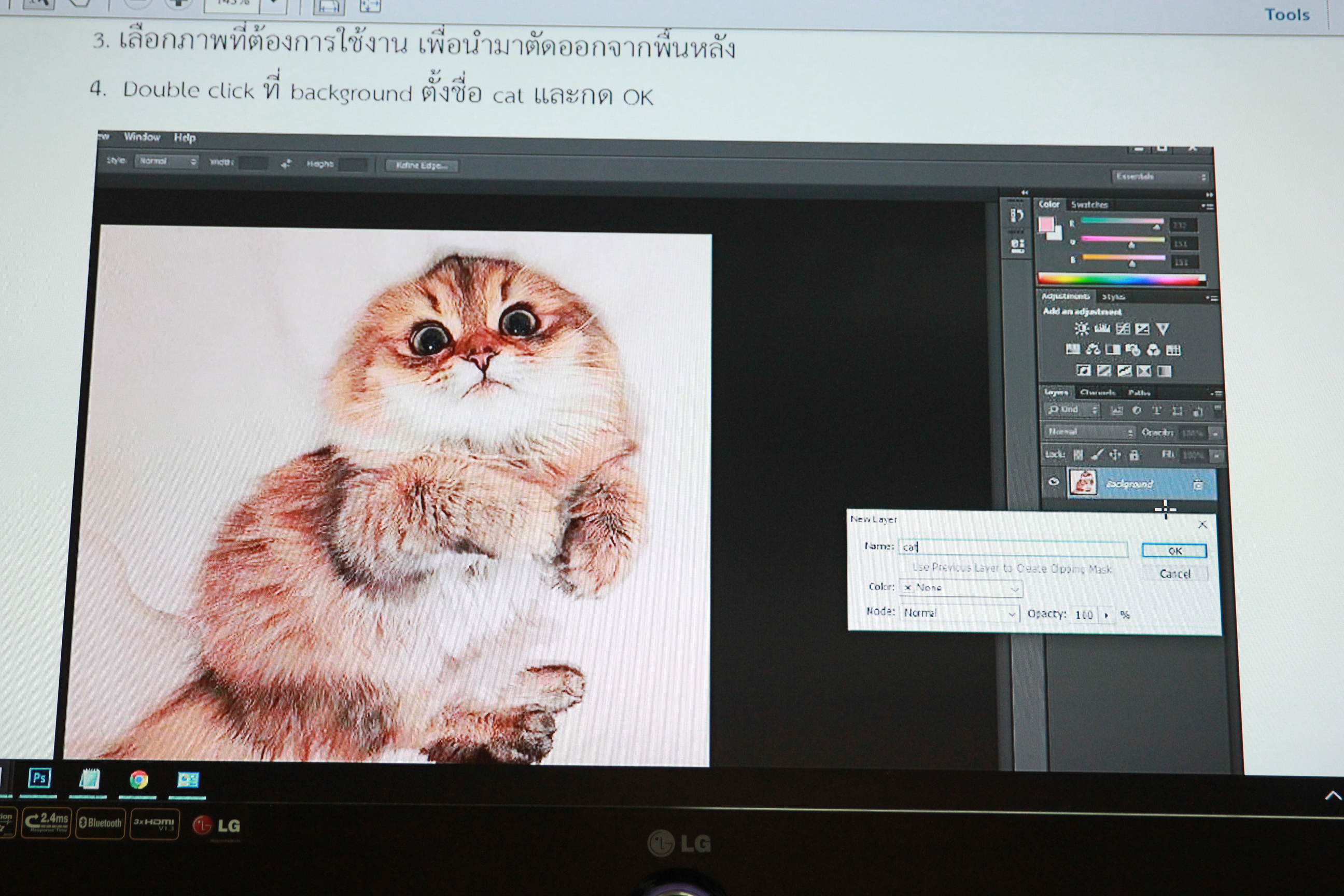Viewport: 1344px width, 896px height.
Task: Check Use Previous Layer to Create Clipping Mask
Action: point(905,567)
